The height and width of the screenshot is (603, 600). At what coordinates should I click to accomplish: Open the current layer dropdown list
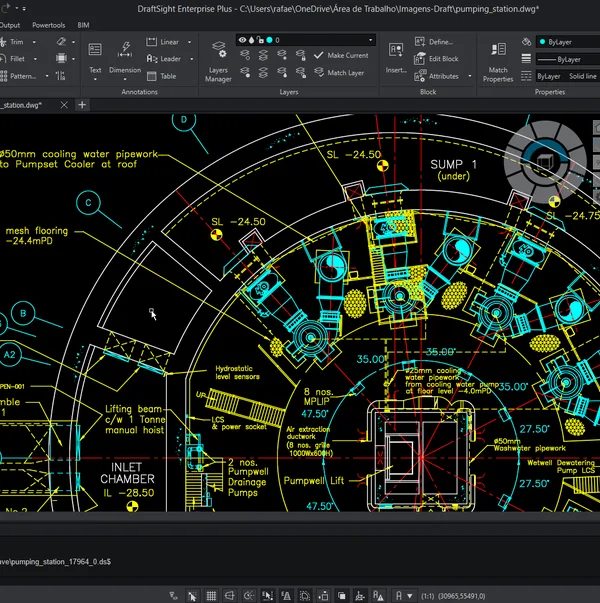pyautogui.click(x=371, y=40)
